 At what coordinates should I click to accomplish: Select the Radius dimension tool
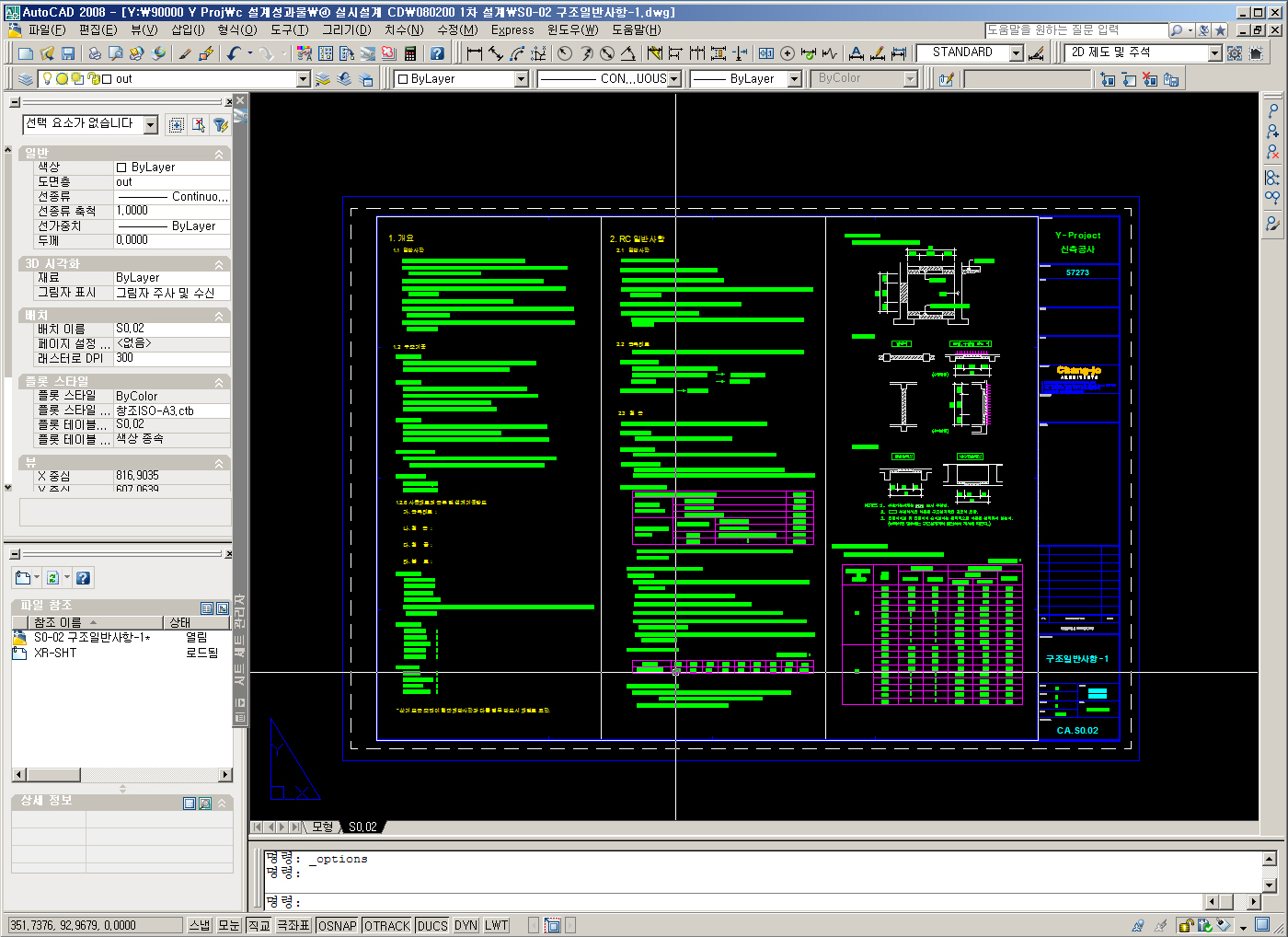point(565,53)
